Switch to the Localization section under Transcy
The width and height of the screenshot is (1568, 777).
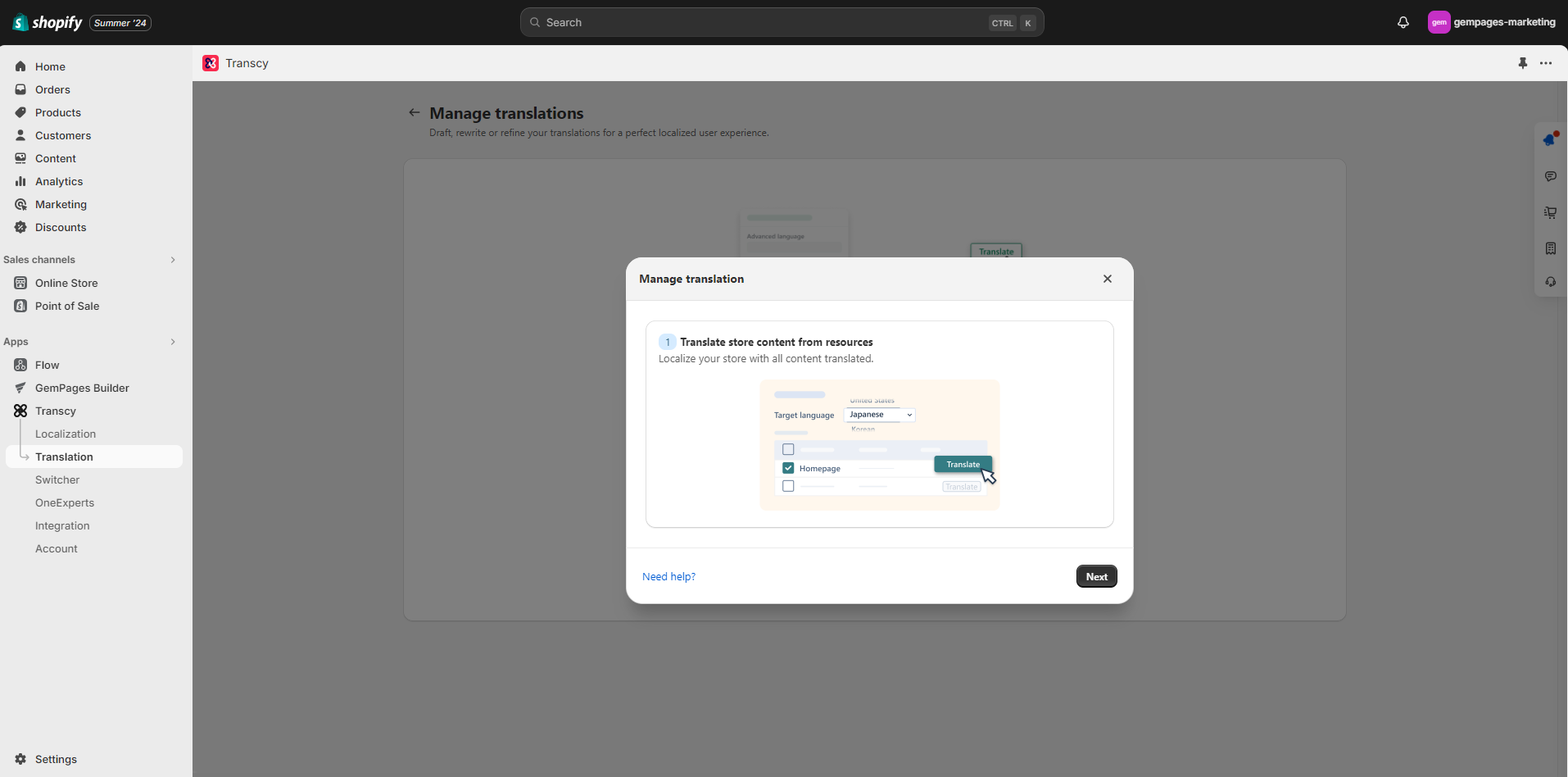pyautogui.click(x=66, y=434)
